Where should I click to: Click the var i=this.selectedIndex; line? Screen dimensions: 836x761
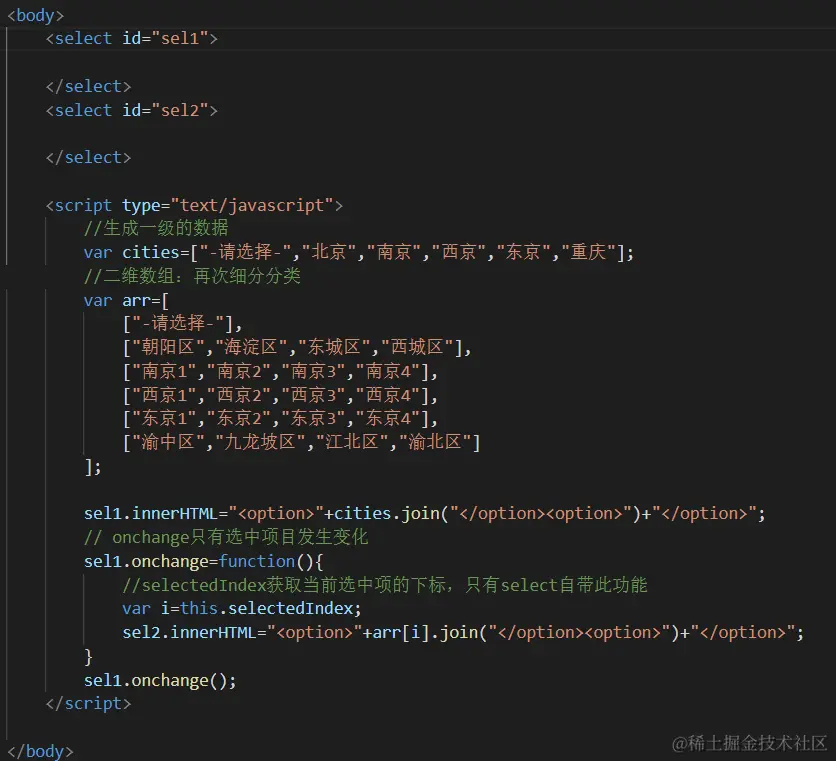(x=242, y=608)
